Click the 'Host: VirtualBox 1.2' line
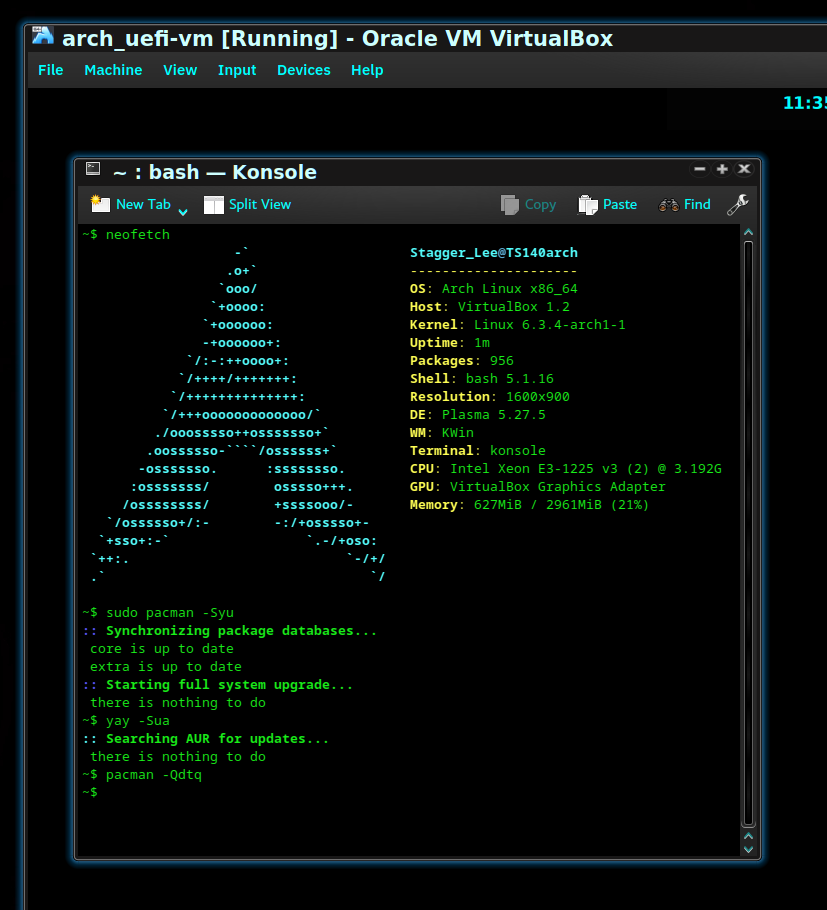This screenshot has height=910, width=827. [x=490, y=307]
